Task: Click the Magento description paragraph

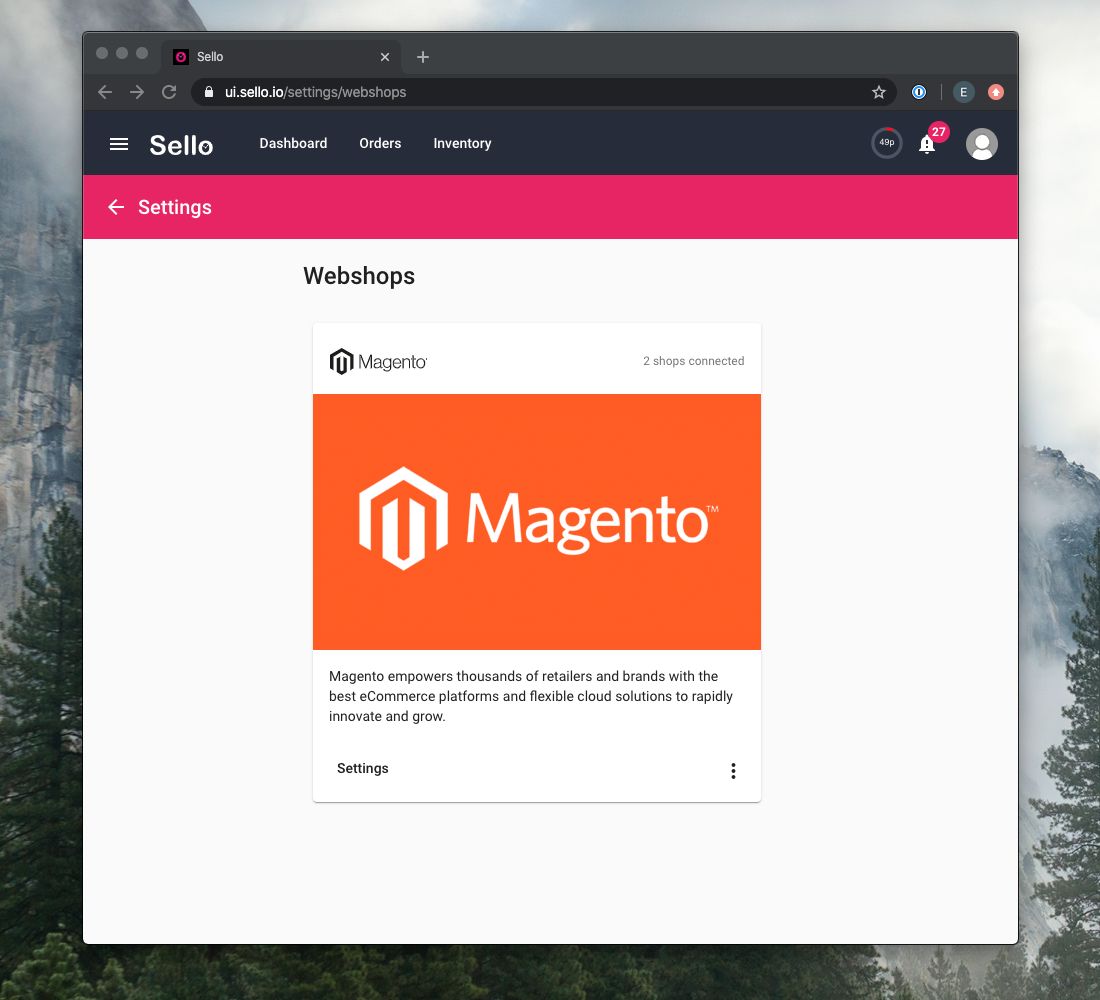Action: [x=531, y=696]
